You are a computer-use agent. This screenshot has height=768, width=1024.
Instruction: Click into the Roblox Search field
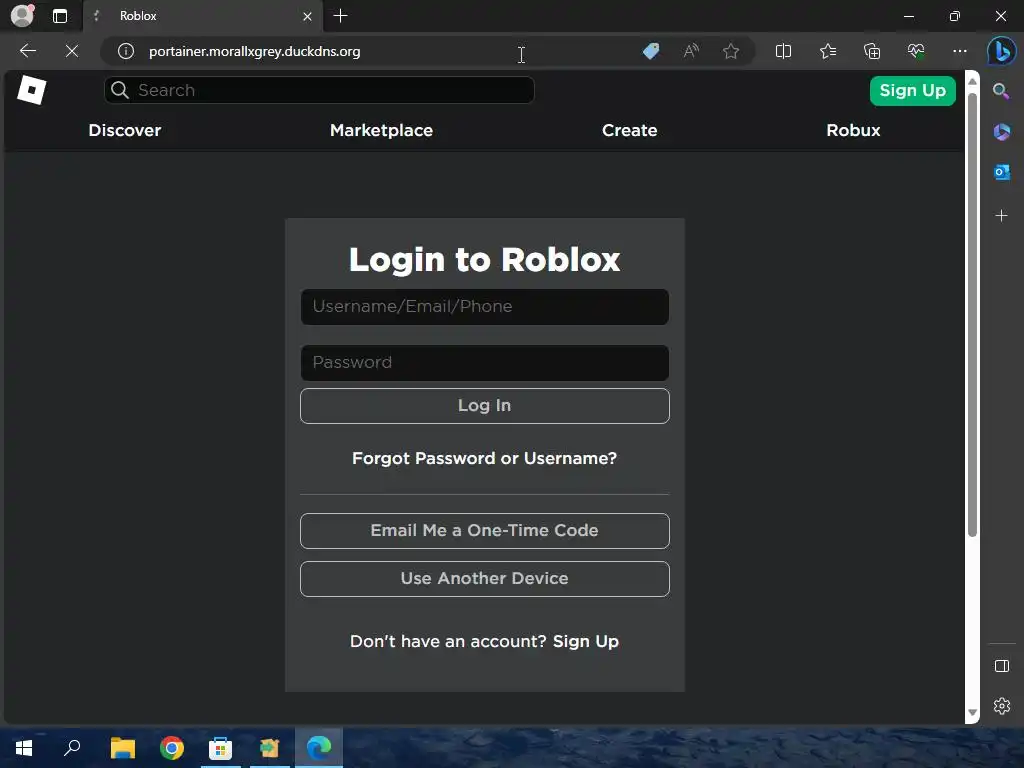tap(319, 90)
